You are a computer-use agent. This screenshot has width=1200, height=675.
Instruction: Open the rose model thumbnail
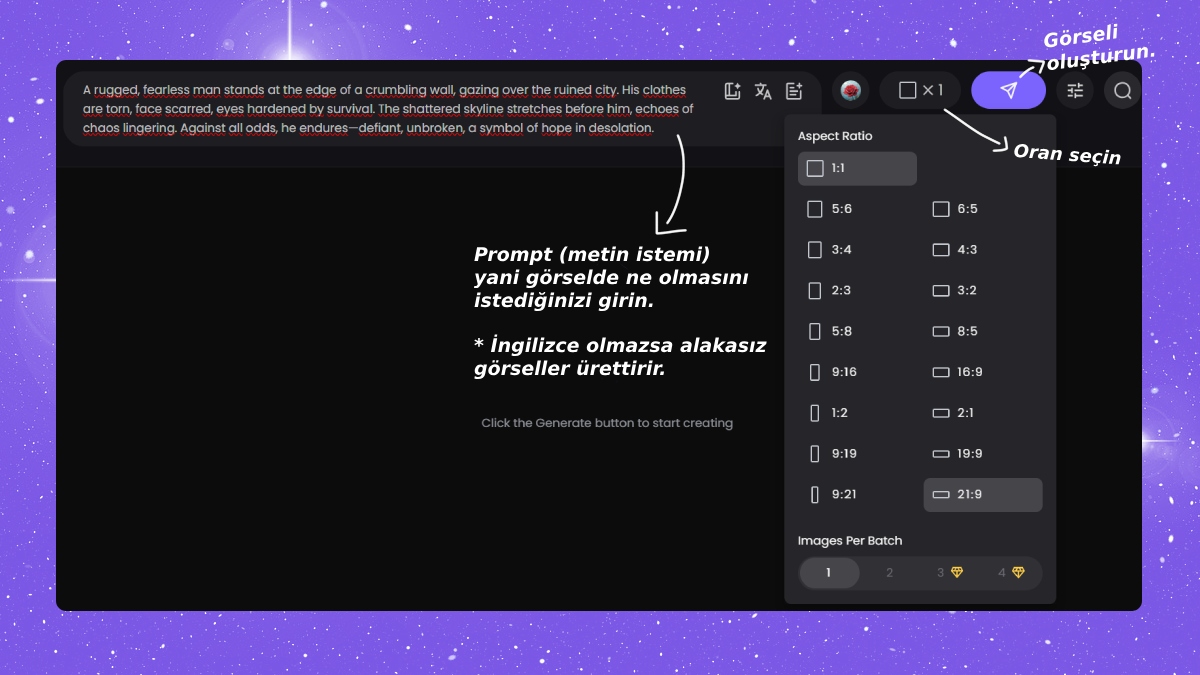click(850, 91)
